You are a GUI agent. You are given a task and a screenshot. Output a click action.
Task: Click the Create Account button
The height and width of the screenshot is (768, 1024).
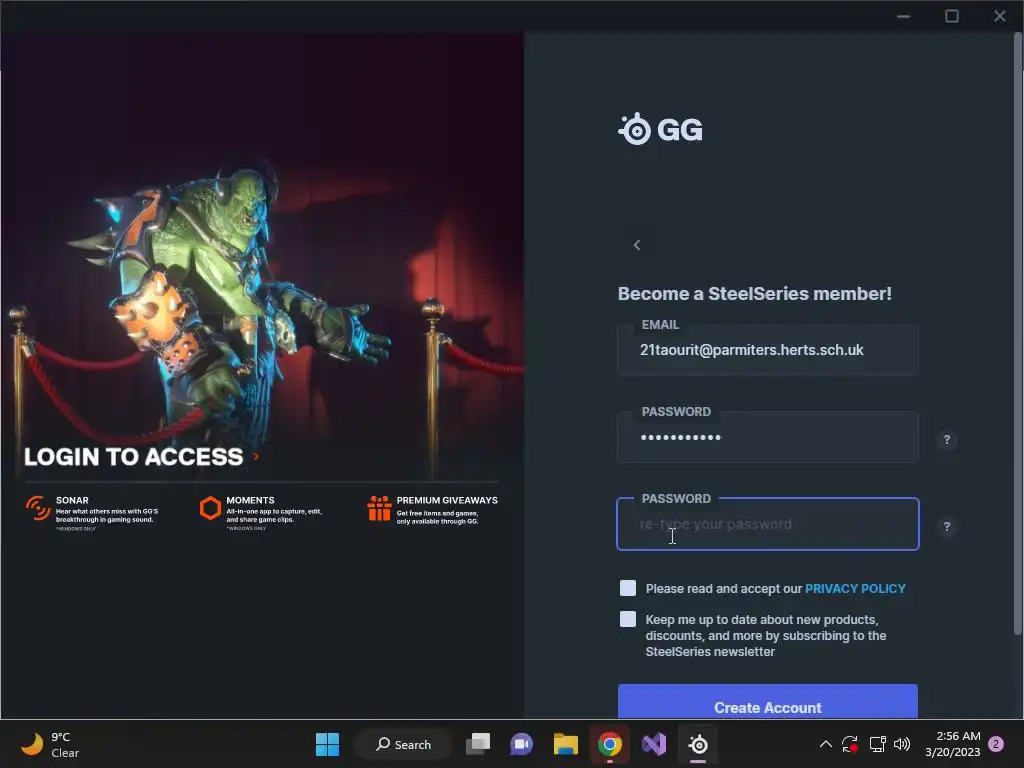click(x=767, y=703)
